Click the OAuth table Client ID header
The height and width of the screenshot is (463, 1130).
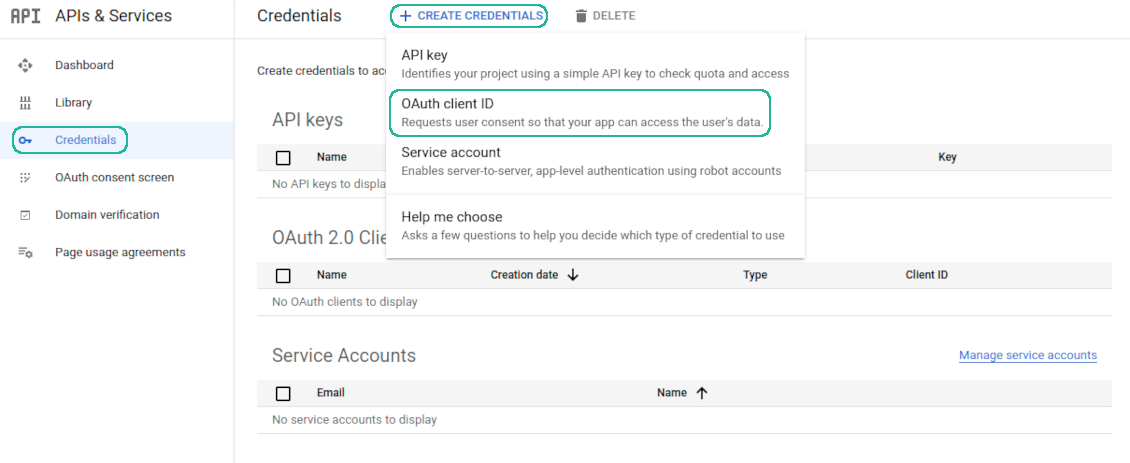[x=926, y=275]
